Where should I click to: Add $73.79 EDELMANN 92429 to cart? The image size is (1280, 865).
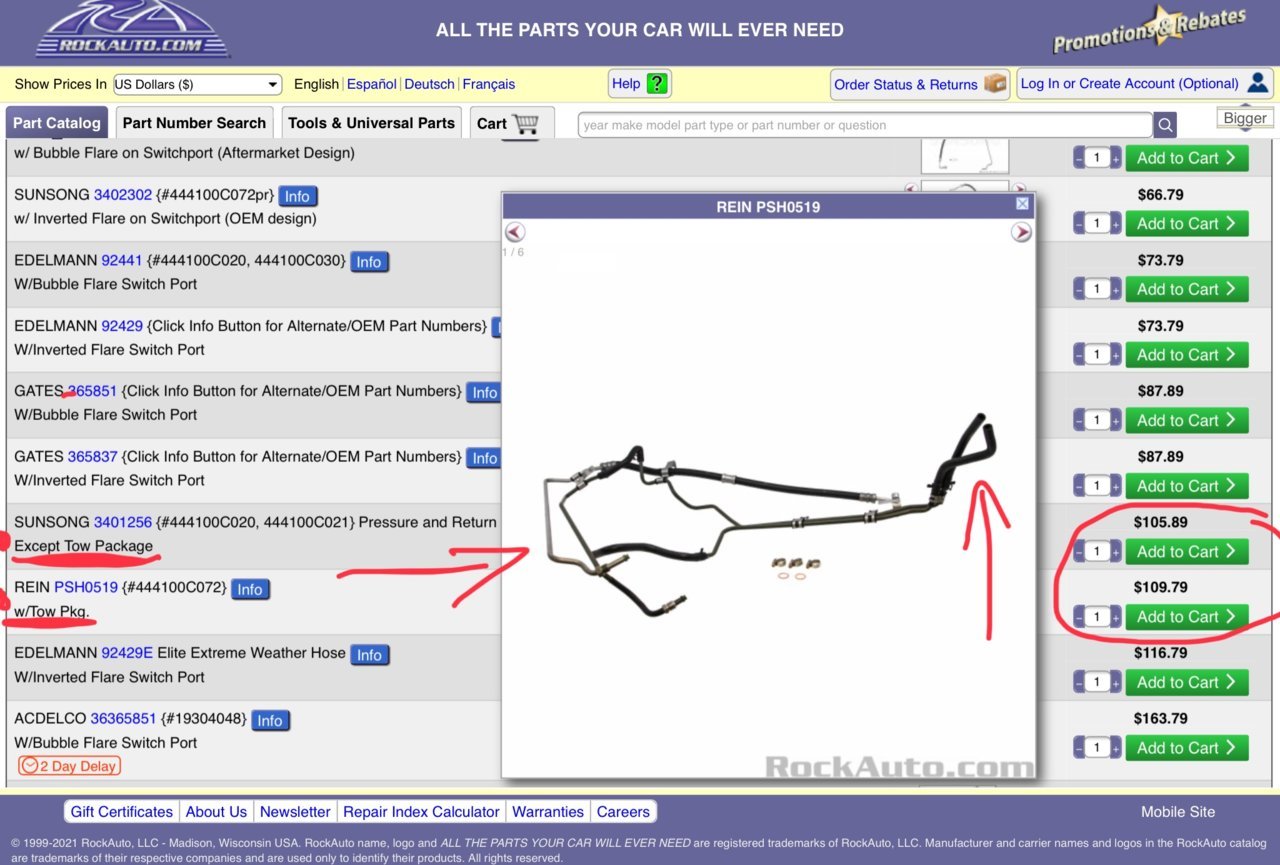pos(1187,354)
